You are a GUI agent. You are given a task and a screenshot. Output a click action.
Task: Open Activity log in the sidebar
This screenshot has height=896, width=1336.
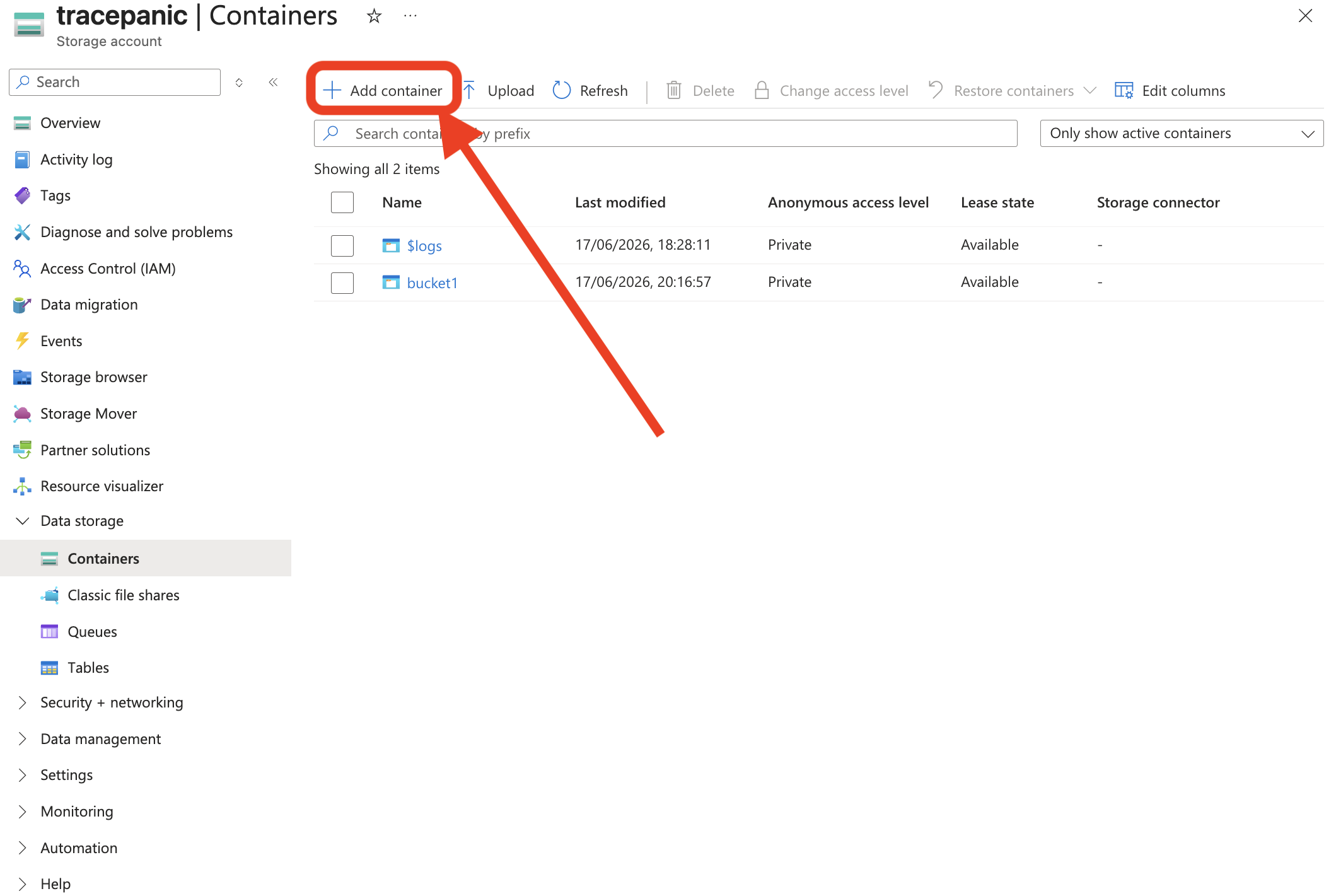click(x=76, y=160)
